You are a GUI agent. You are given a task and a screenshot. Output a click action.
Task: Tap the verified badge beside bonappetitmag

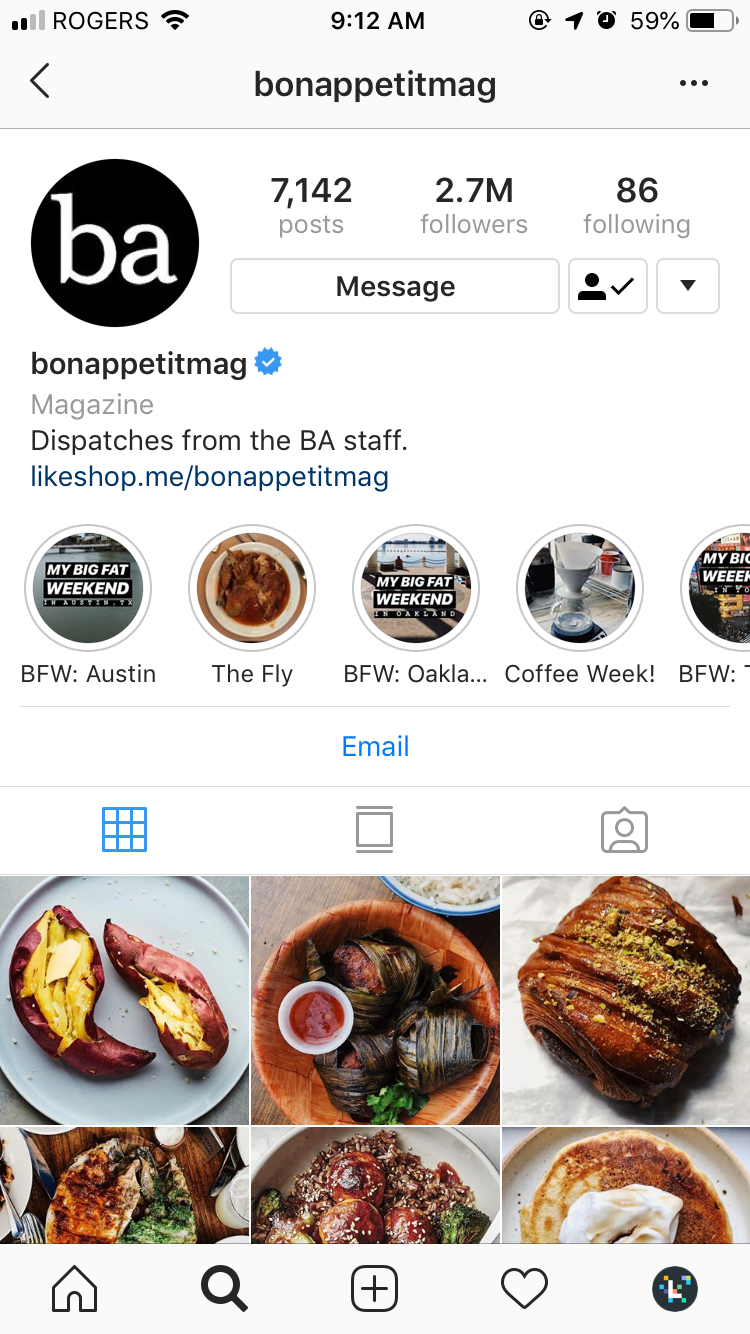click(268, 362)
